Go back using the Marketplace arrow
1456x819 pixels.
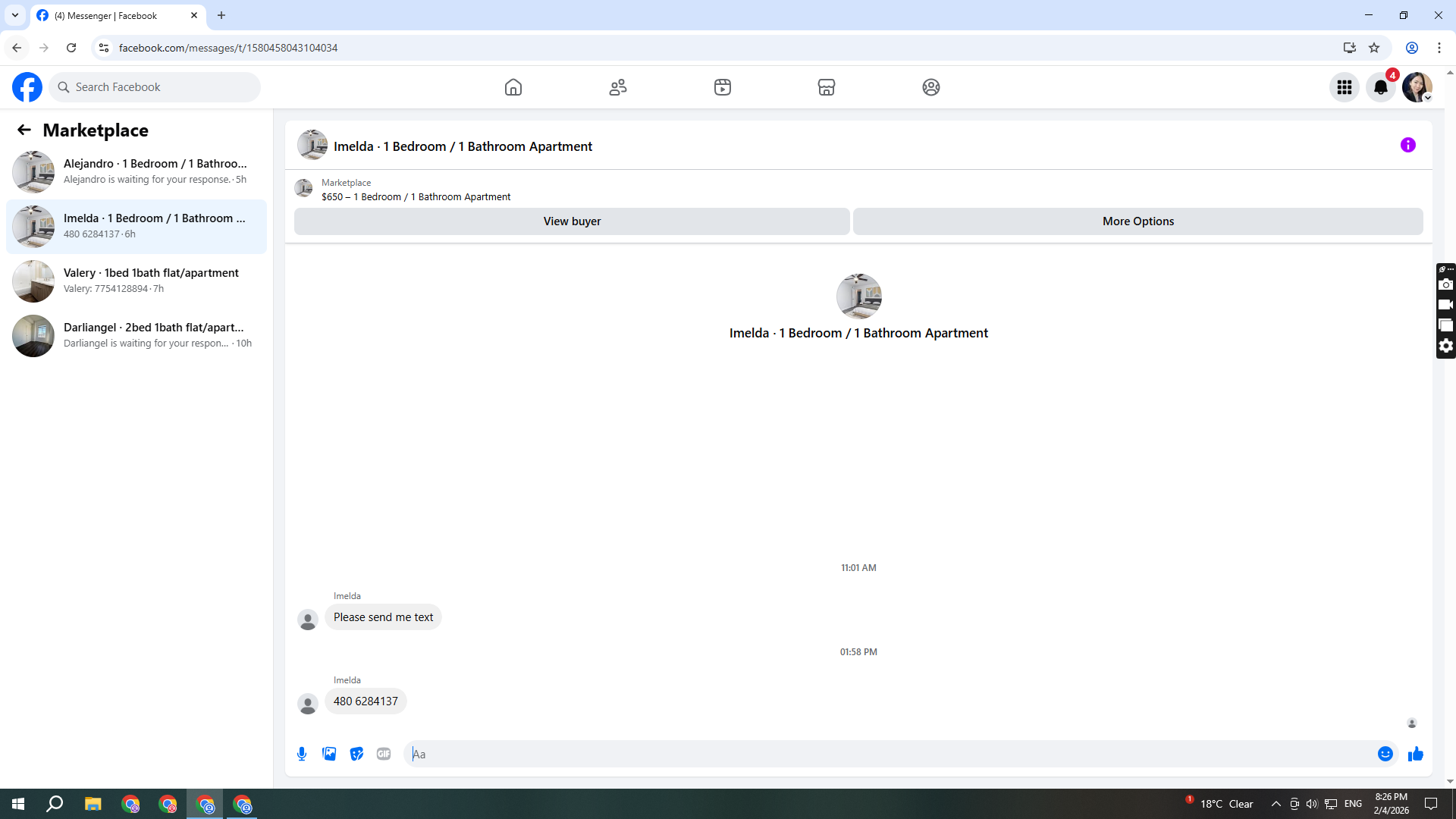click(x=24, y=130)
